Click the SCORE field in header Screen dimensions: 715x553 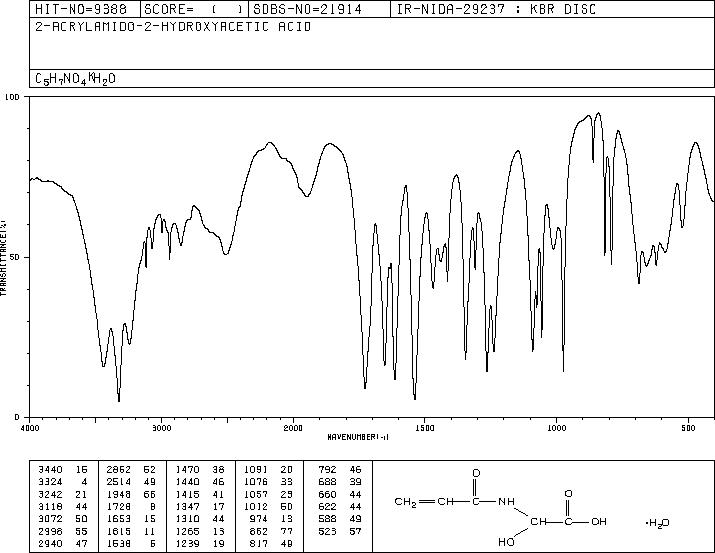[194, 9]
